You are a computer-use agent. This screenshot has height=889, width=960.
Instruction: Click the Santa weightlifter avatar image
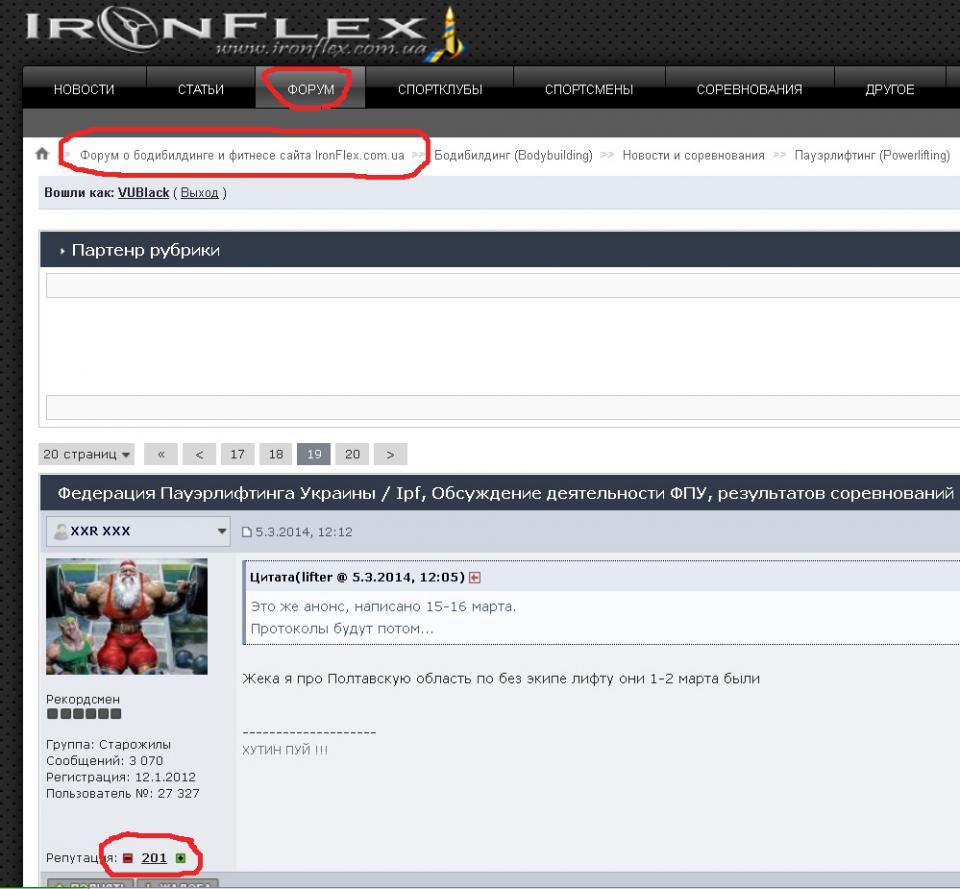click(x=126, y=616)
